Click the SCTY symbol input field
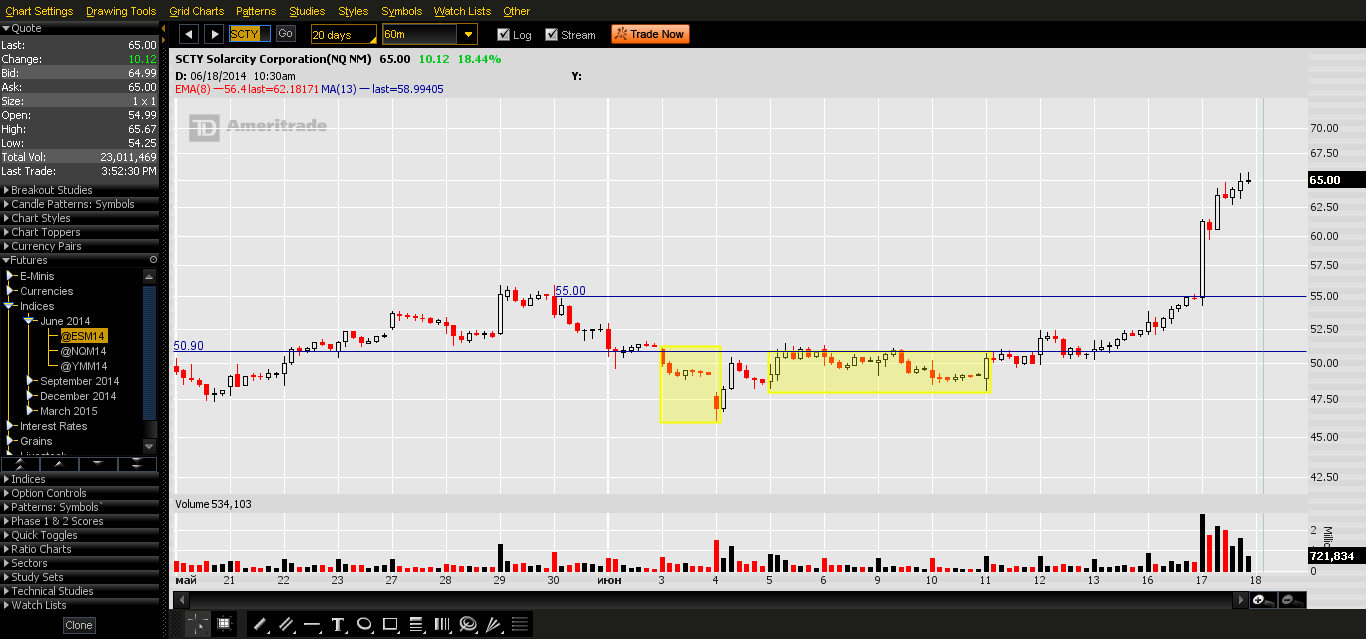Viewport: 1366px width, 639px height. coord(250,34)
